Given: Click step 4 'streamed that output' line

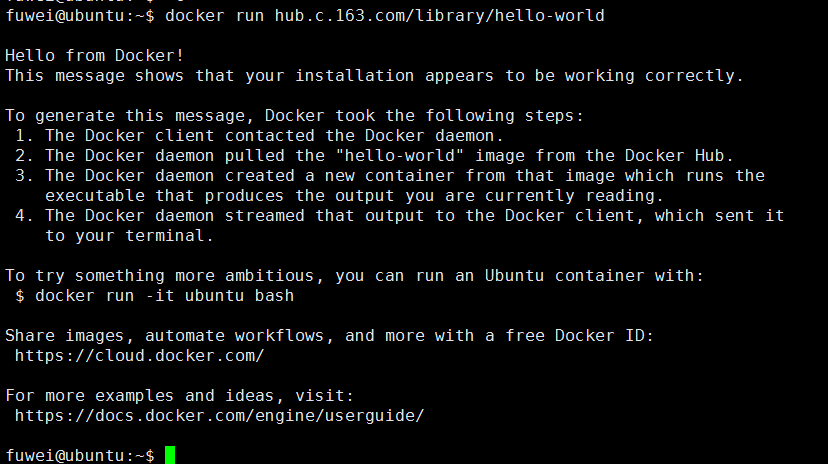Looking at the screenshot, I should click(400, 216).
